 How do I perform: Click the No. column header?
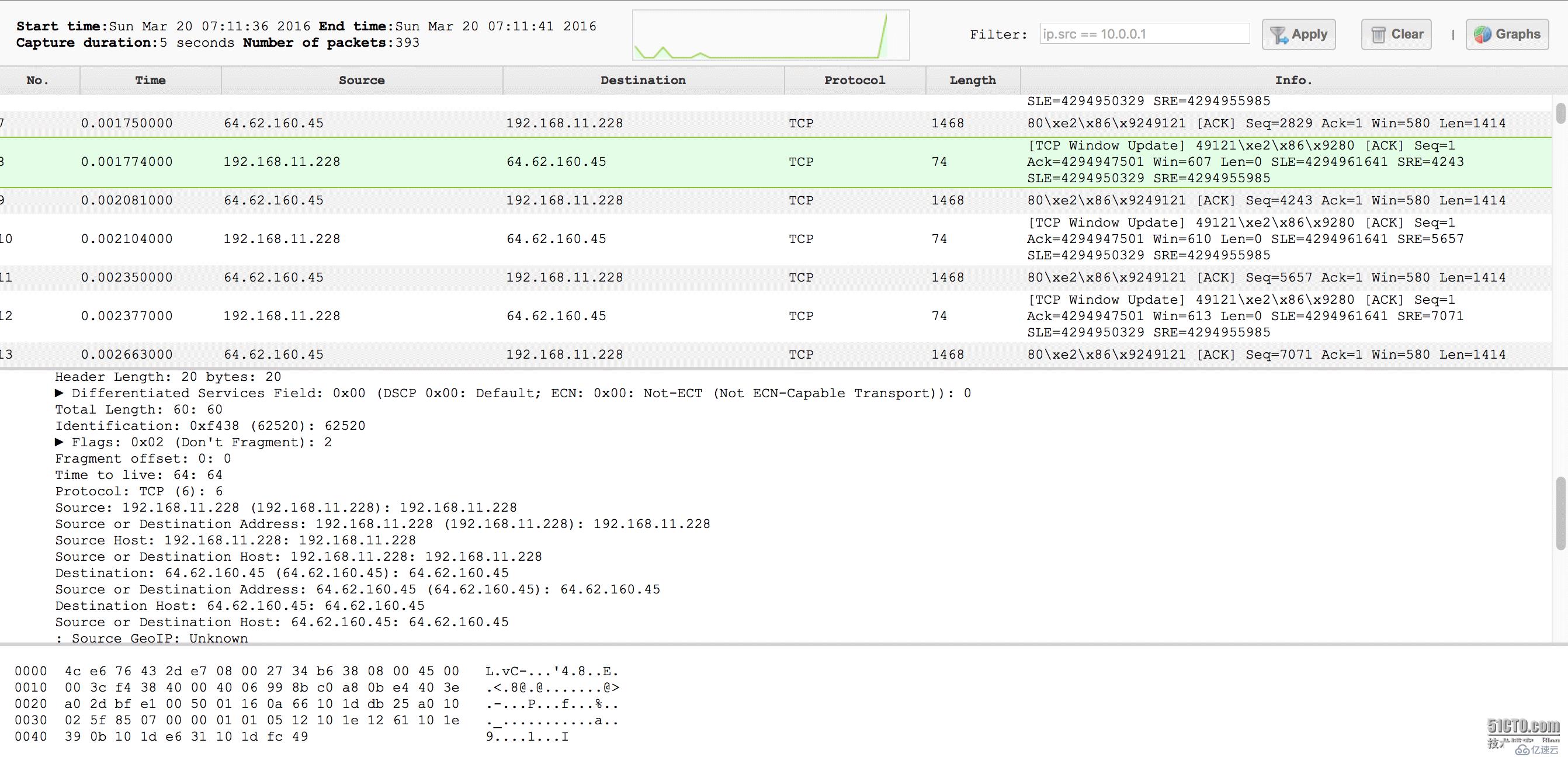[38, 79]
